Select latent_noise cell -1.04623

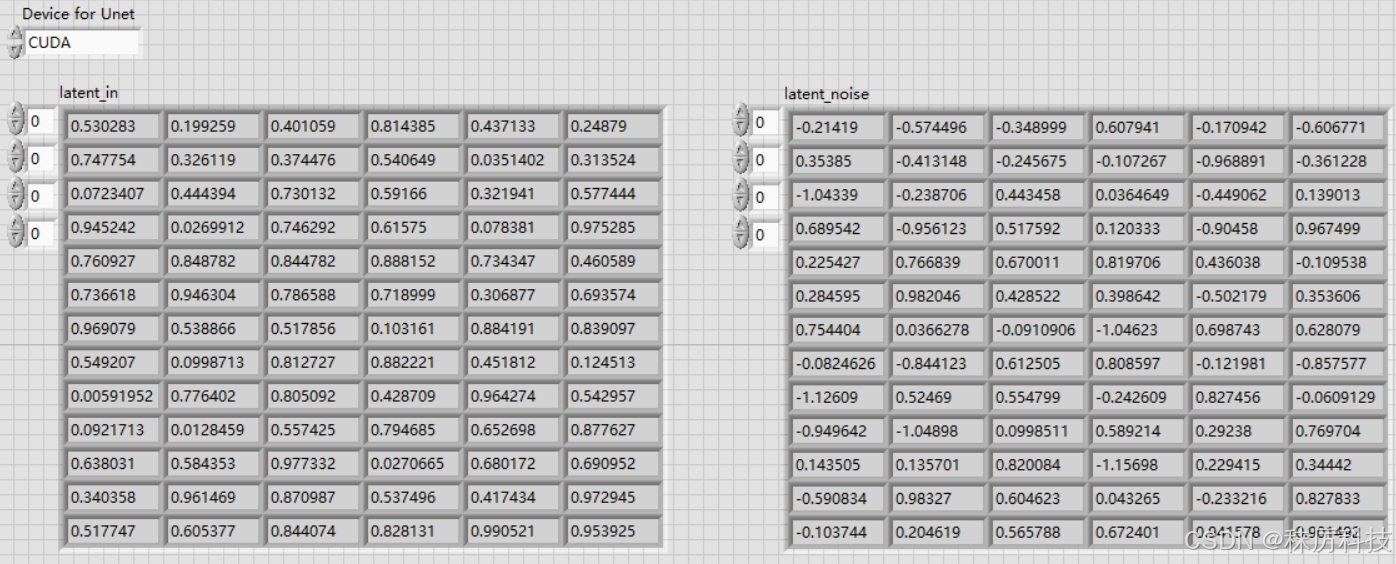[x=1138, y=330]
